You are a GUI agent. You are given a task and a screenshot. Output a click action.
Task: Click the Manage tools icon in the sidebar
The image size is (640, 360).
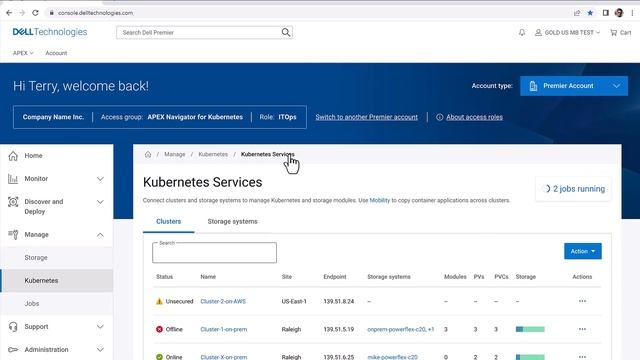tap(13, 235)
